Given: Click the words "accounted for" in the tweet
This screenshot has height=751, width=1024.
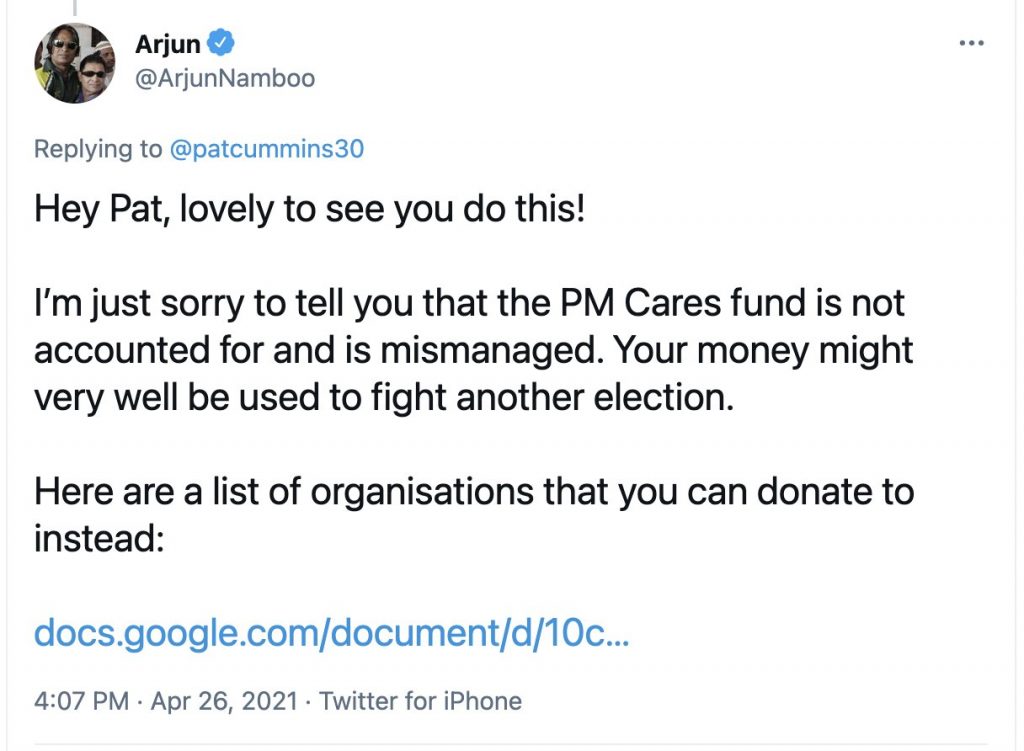Looking at the screenshot, I should [135, 351].
